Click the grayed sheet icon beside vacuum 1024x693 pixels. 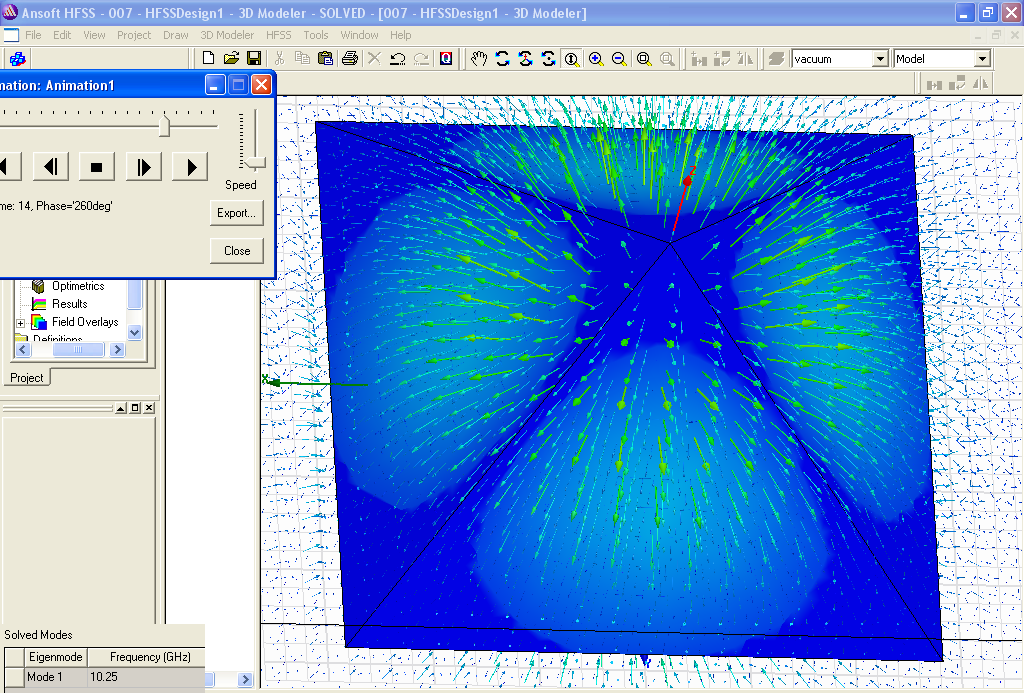tap(776, 59)
